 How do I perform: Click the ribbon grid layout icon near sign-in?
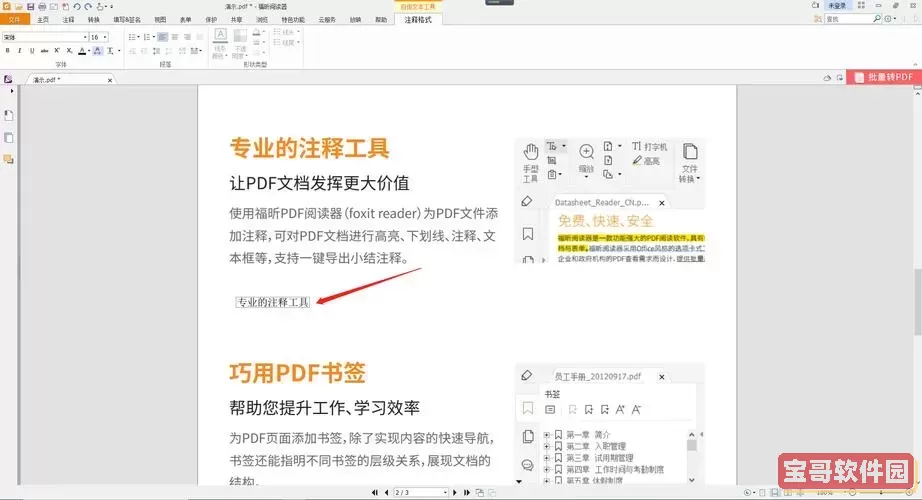click(x=861, y=5)
